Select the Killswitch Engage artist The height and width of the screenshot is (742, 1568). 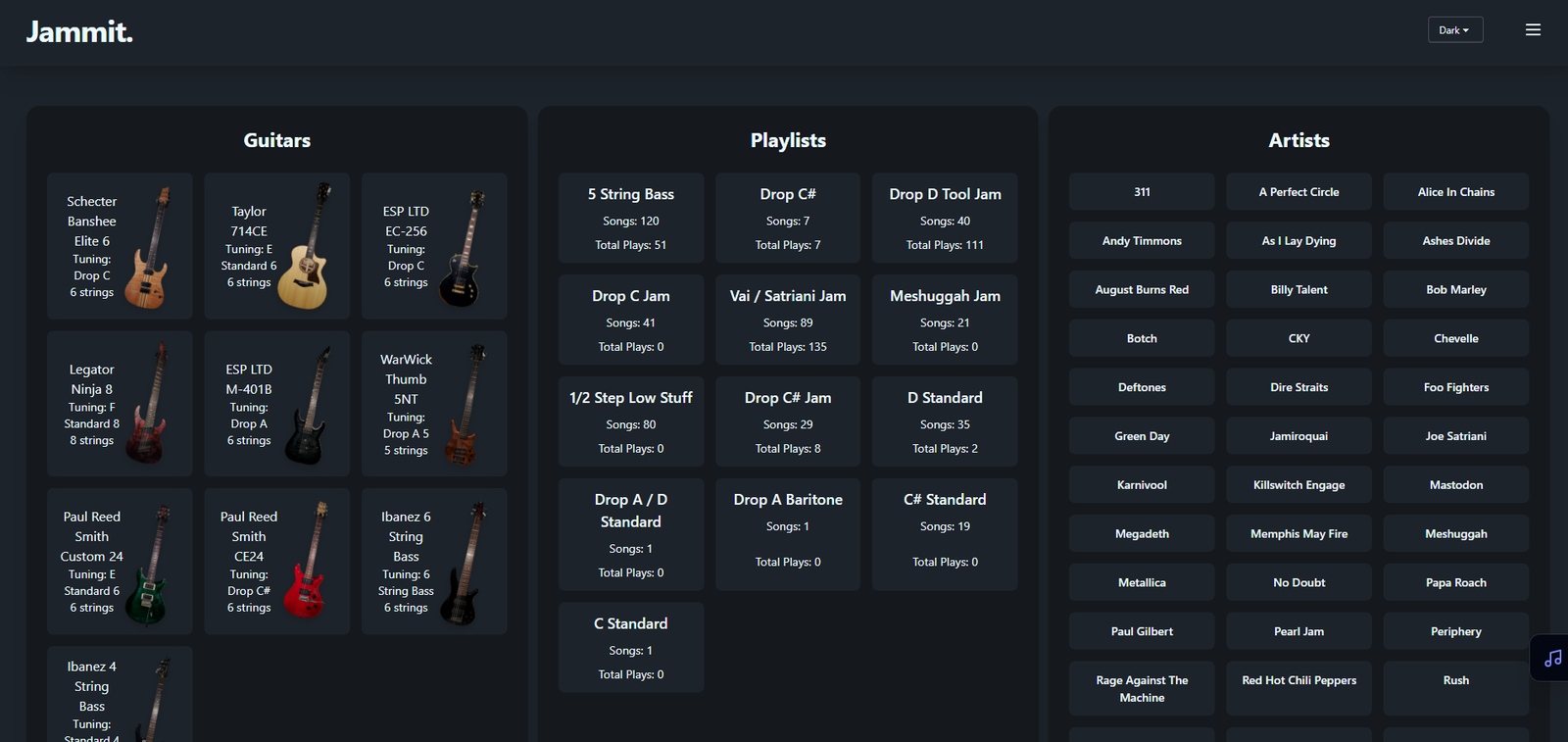click(x=1298, y=485)
